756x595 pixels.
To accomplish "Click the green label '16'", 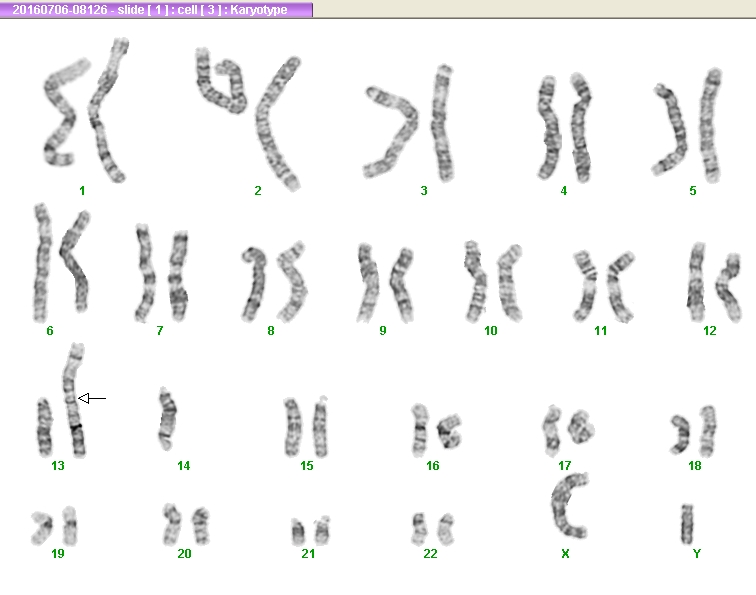I will [432, 466].
